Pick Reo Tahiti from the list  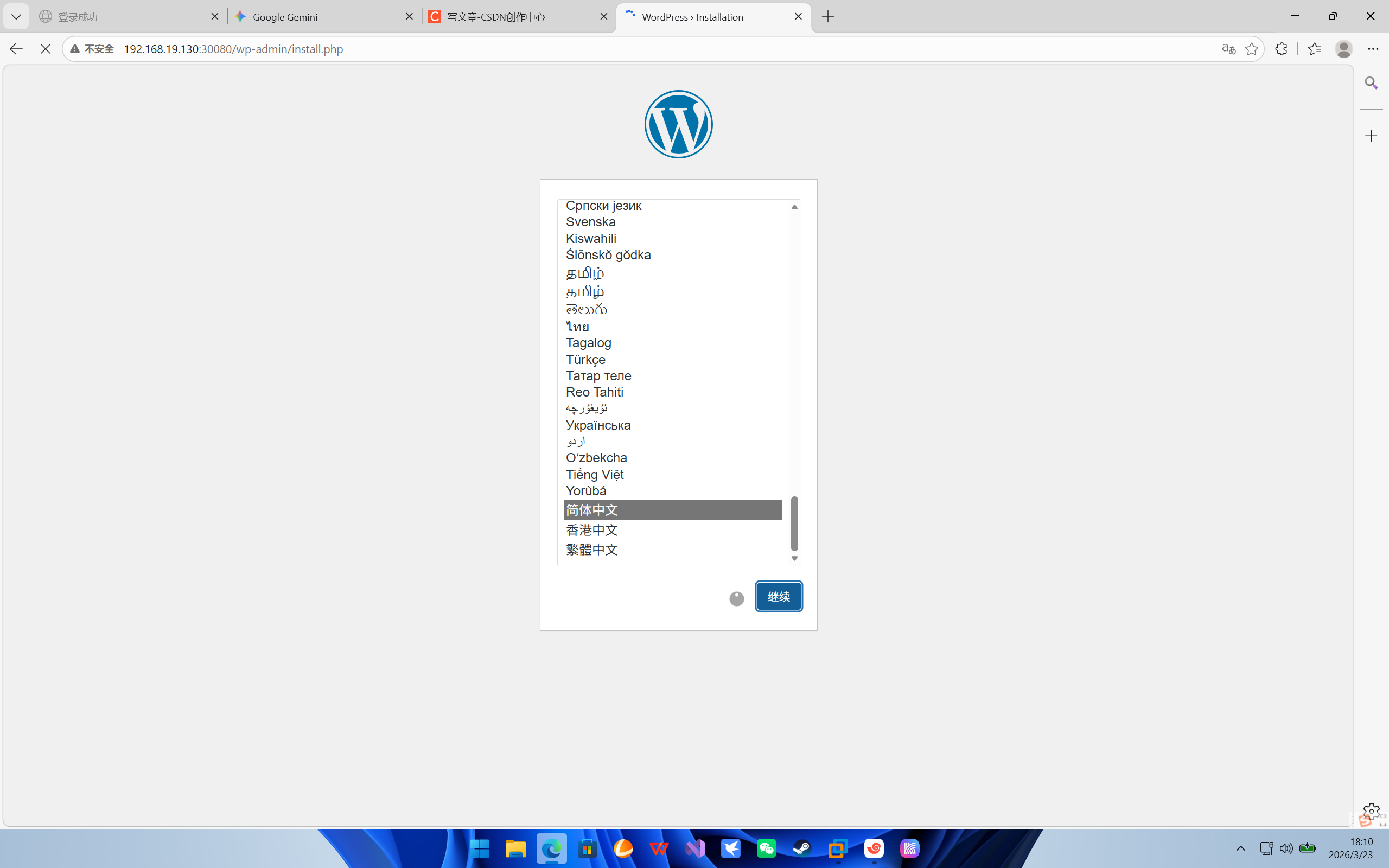(673, 393)
